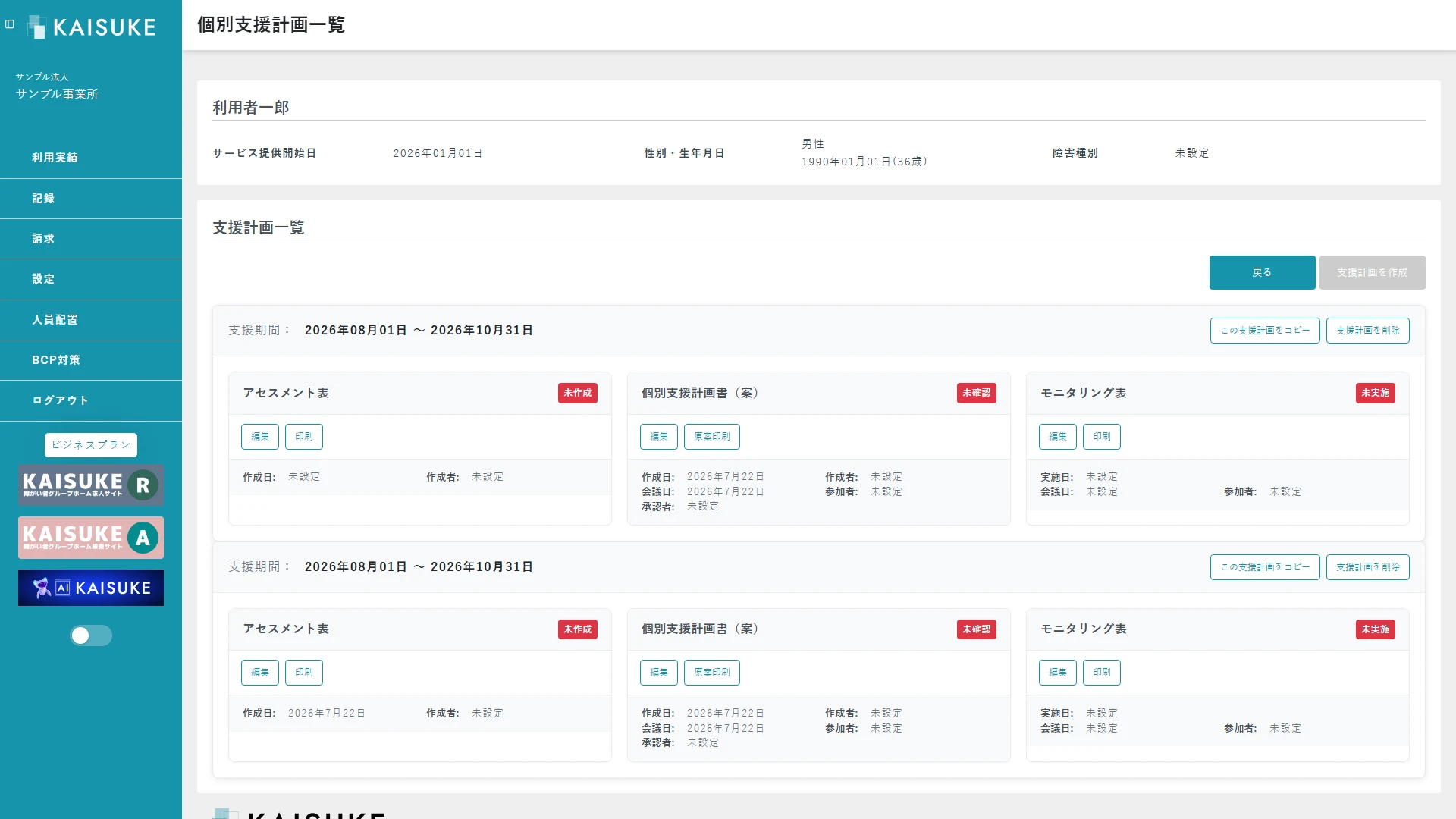This screenshot has width=1456, height=819.
Task: Edit the second plan's モニタリング表
Action: 1058,673
